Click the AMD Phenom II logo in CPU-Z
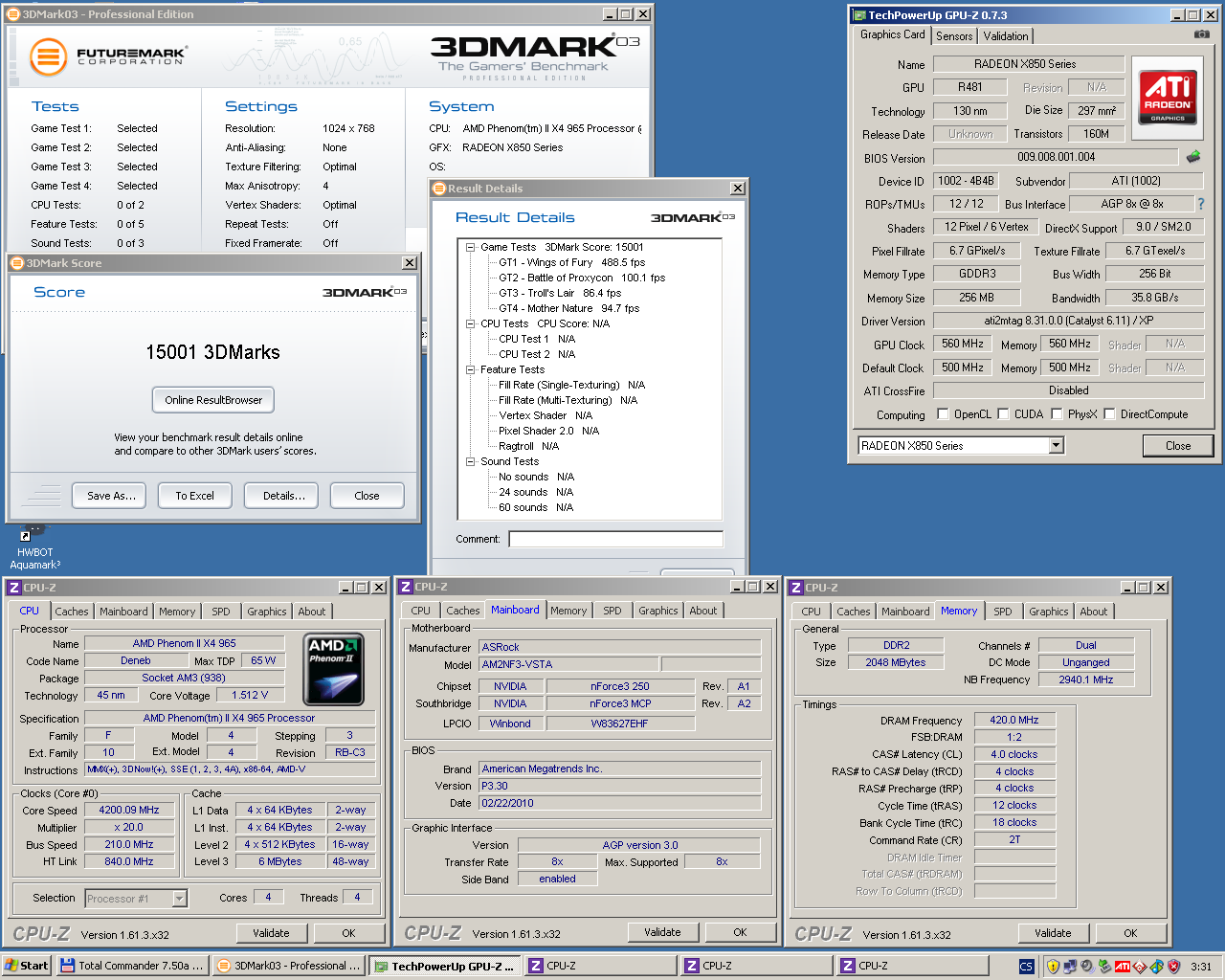 click(333, 668)
